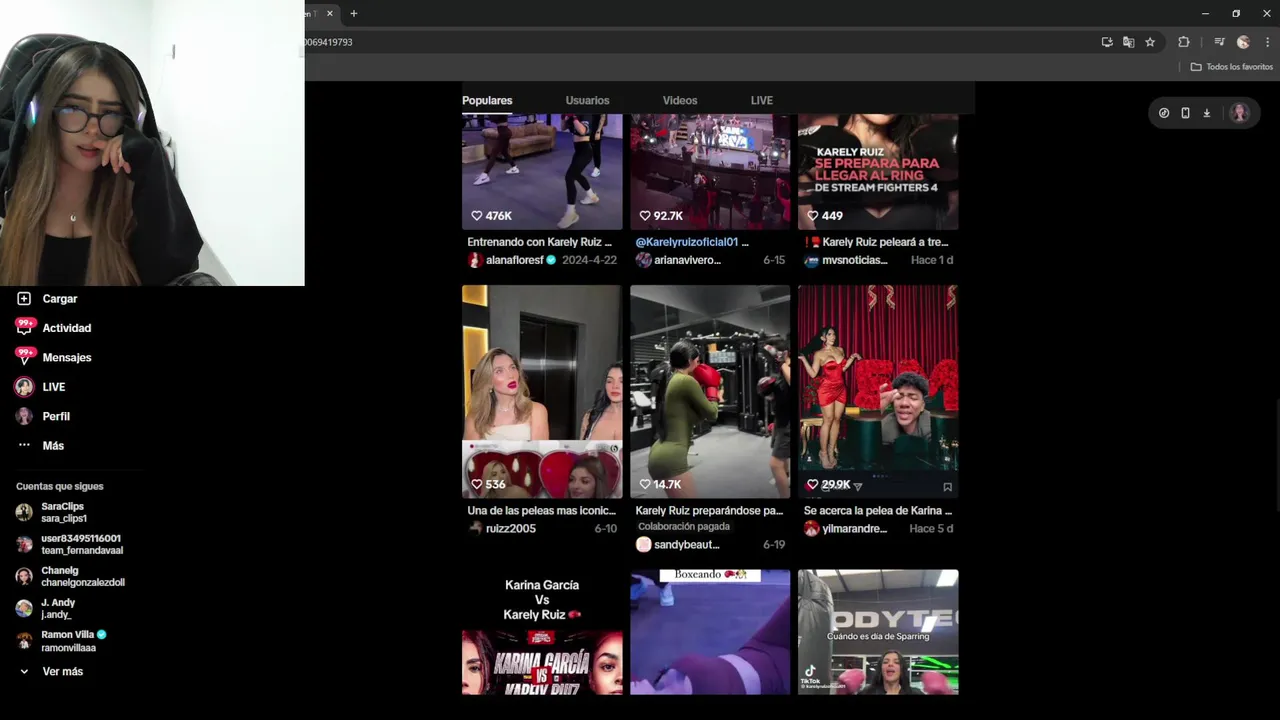
Task: Expand Ver más followed accounts
Action: click(x=50, y=672)
